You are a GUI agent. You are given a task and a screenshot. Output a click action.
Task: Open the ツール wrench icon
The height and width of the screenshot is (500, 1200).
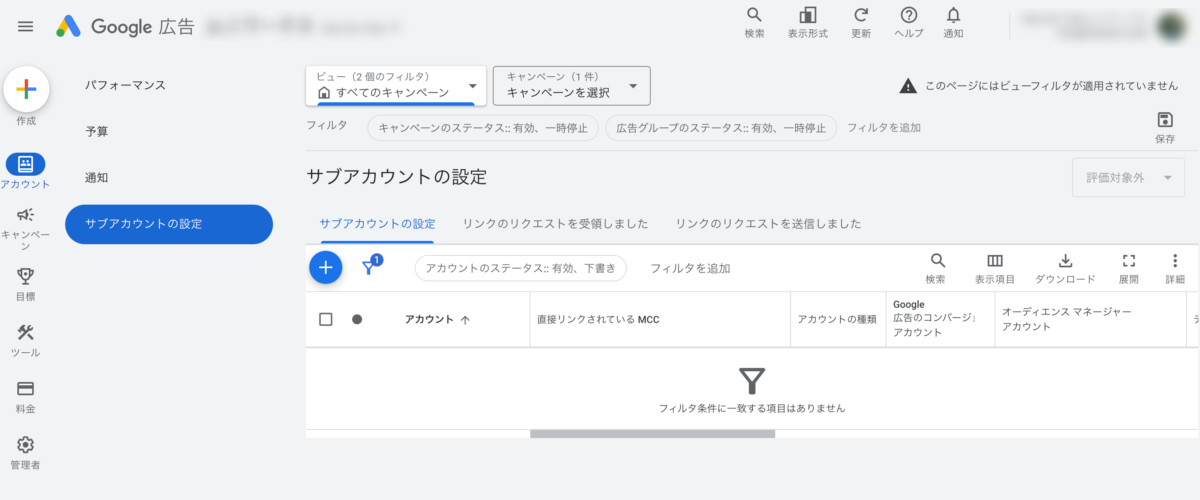click(26, 333)
